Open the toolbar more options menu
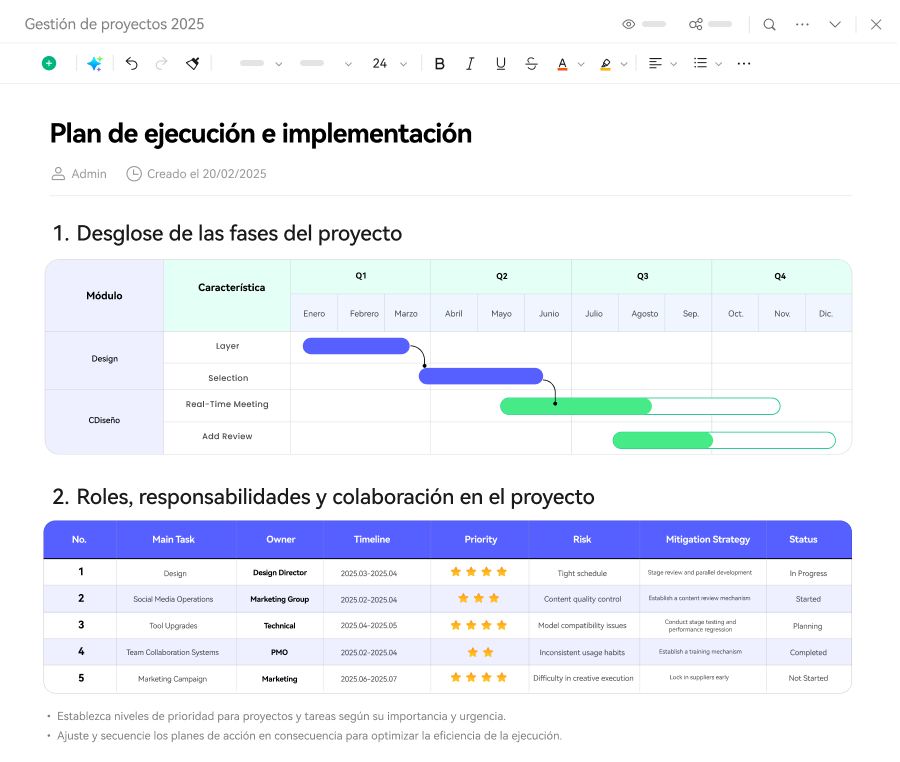Image resolution: width=900 pixels, height=762 pixels. [x=744, y=63]
